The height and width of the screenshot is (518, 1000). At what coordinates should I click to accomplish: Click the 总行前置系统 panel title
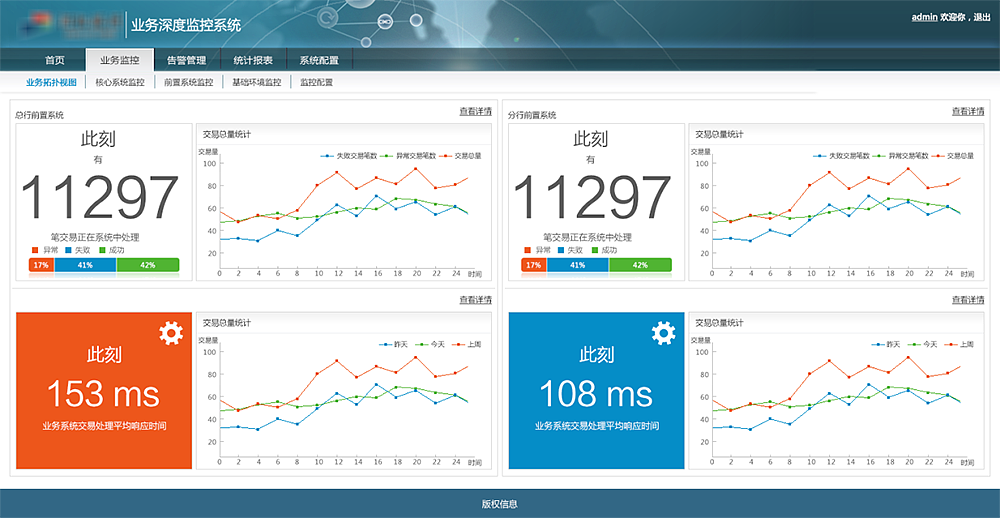coord(40,115)
